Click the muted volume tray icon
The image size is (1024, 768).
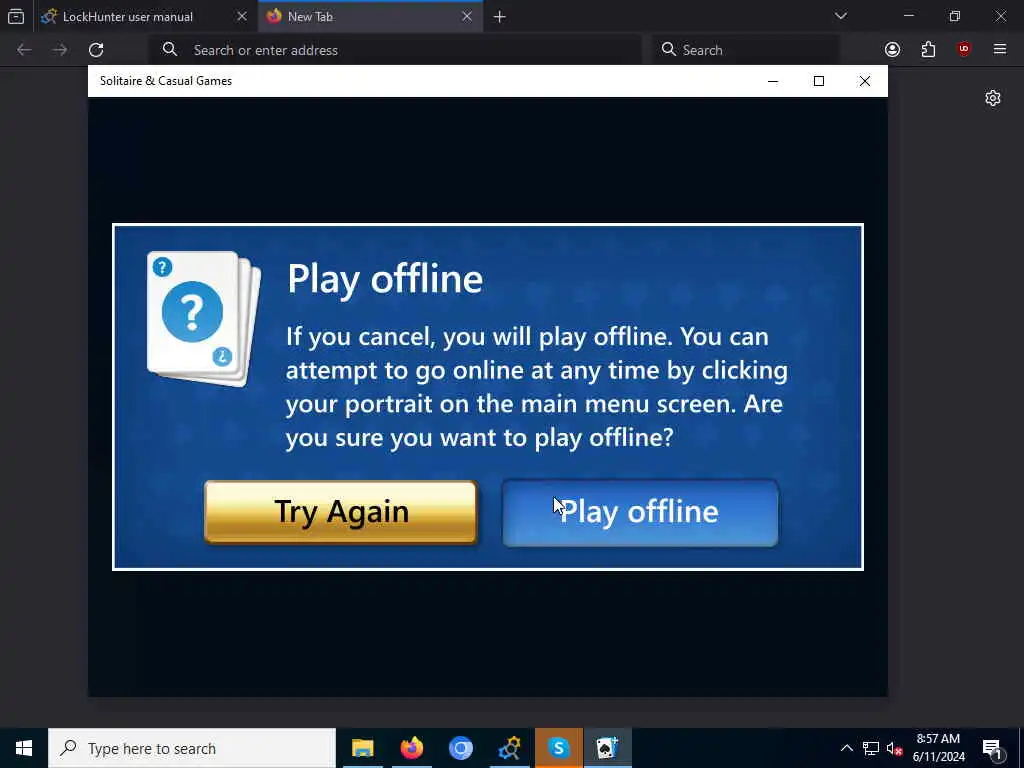click(x=894, y=748)
